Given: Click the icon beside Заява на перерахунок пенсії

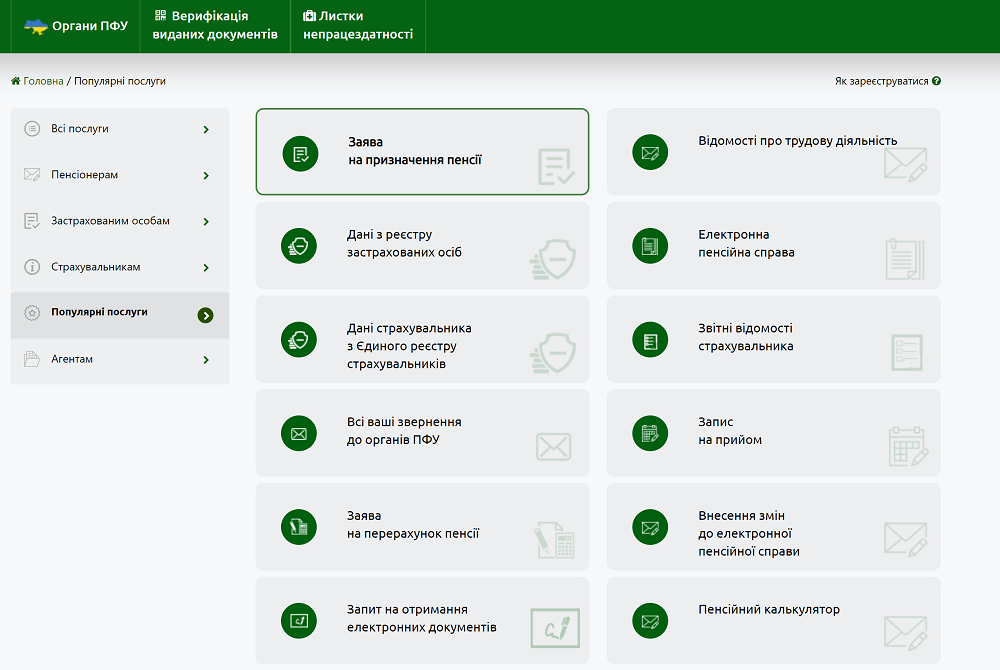Looking at the screenshot, I should click(x=300, y=527).
